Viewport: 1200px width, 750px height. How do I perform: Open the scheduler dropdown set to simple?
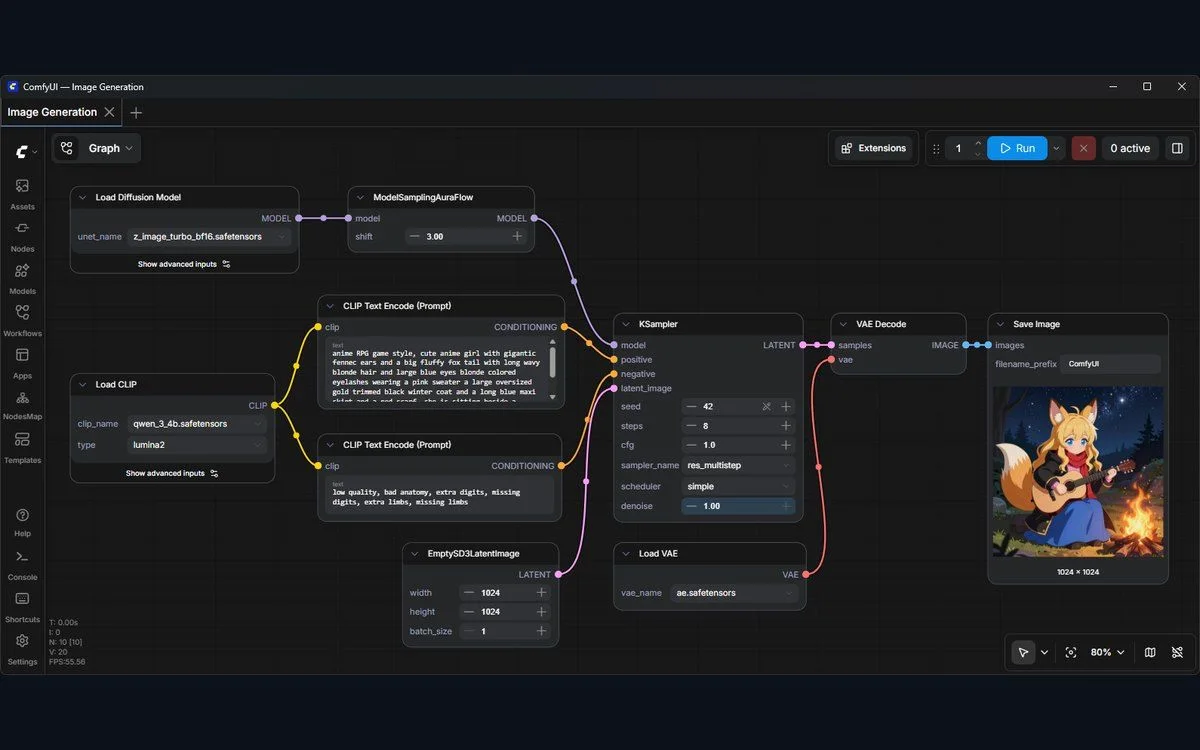pos(739,486)
